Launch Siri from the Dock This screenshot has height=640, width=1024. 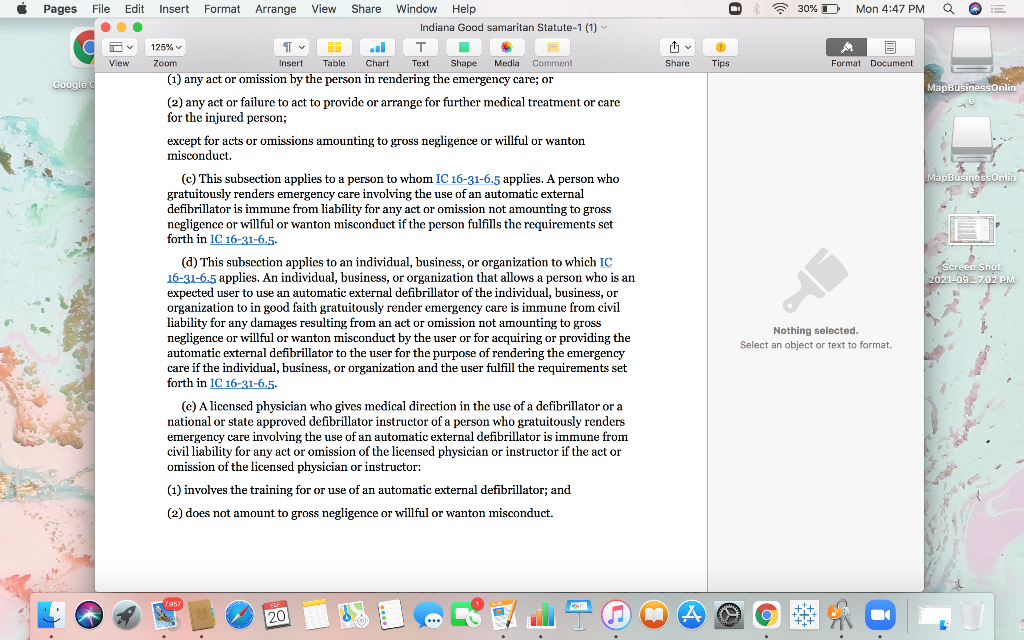pos(89,615)
